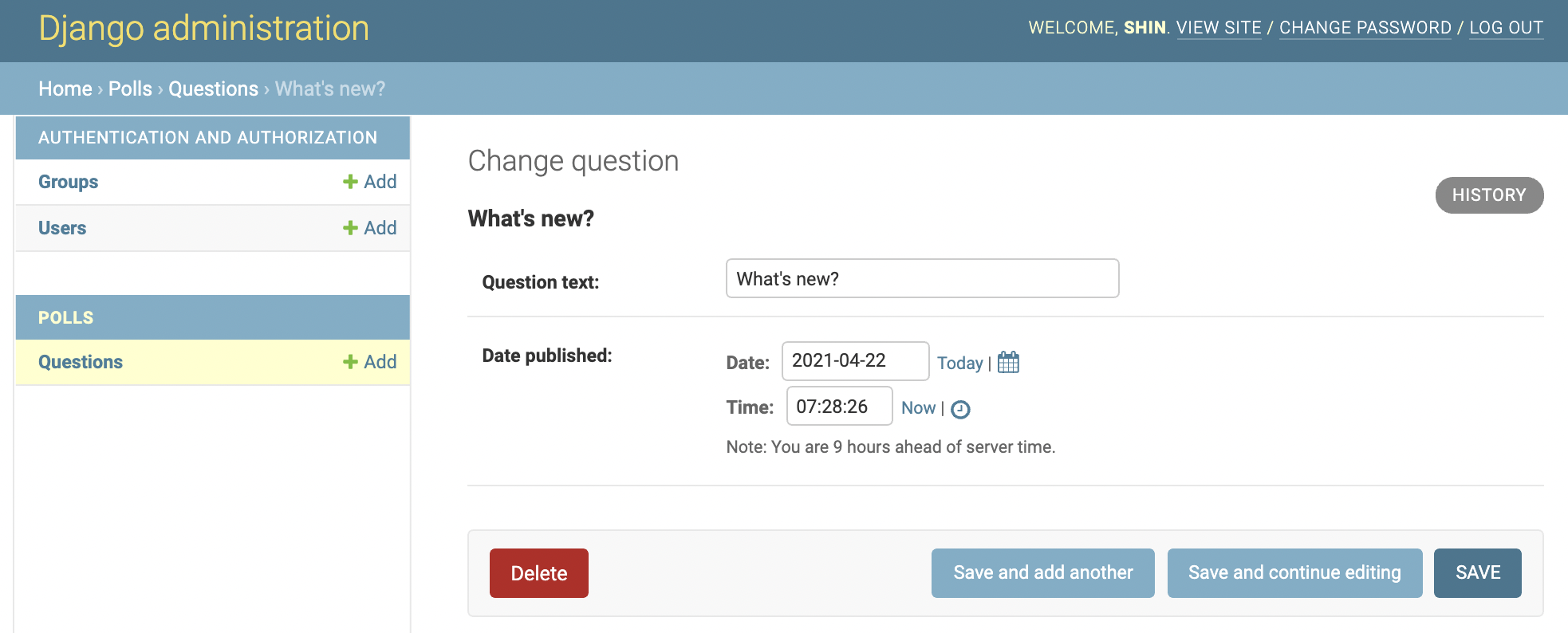Click the Add link next to Questions
This screenshot has width=1568, height=633.
click(x=370, y=362)
